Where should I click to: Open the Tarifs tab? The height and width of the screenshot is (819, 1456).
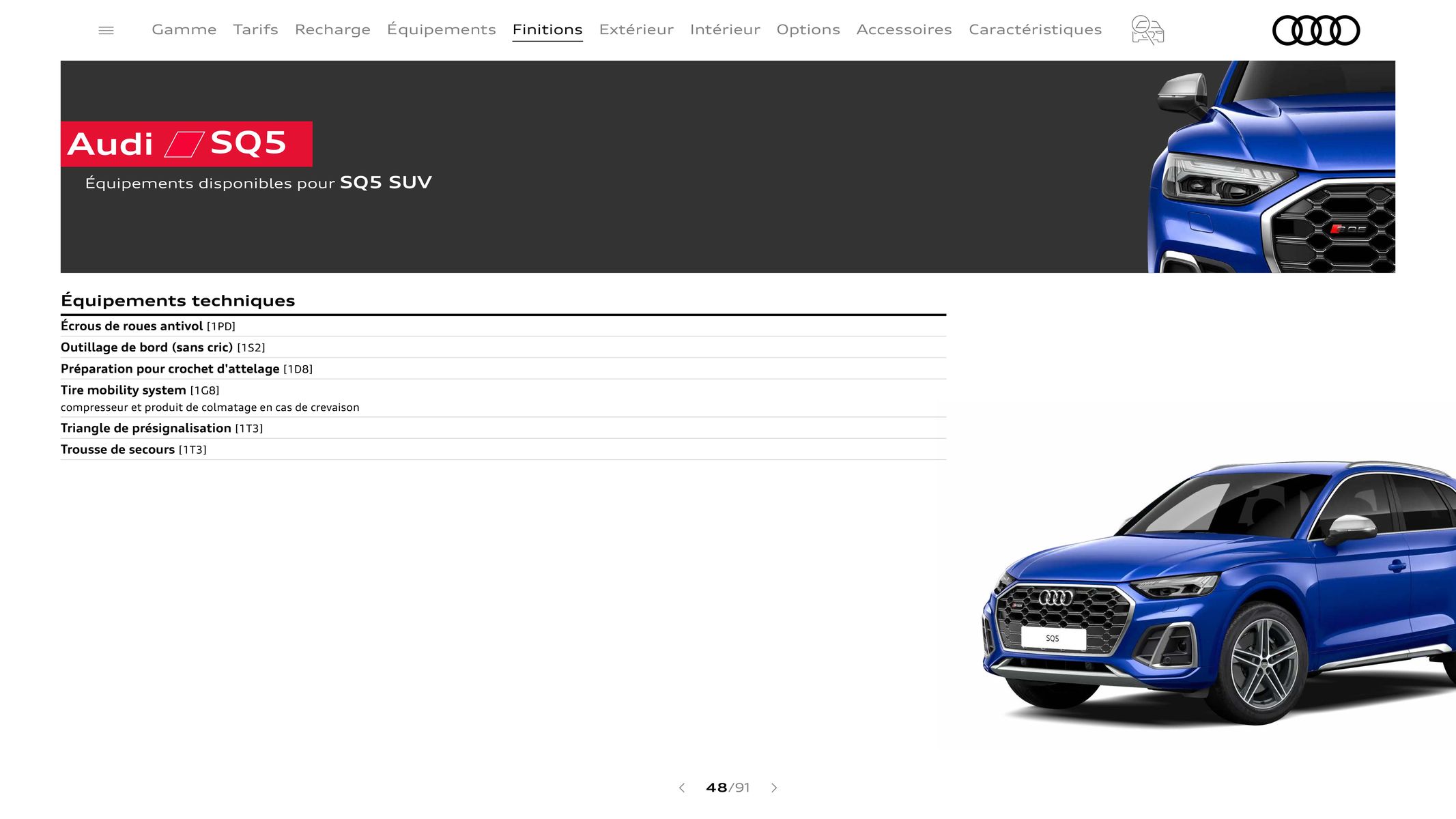(x=255, y=29)
